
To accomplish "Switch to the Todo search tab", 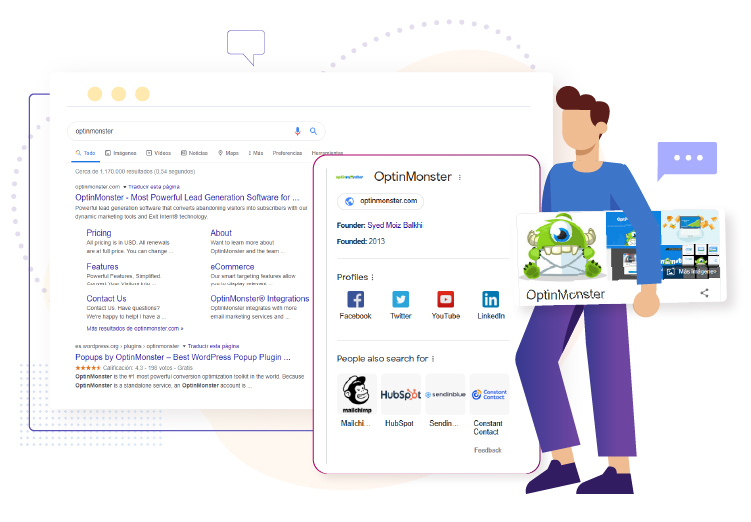I will pyautogui.click(x=85, y=153).
